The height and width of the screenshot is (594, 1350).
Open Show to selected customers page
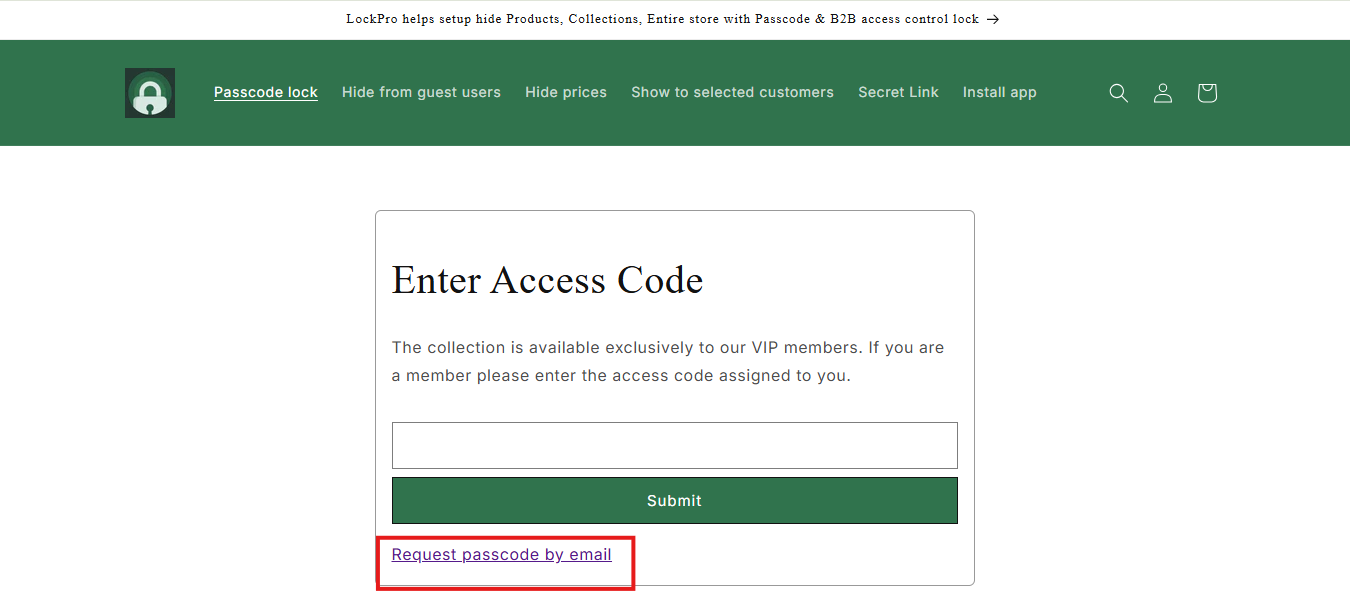pyautogui.click(x=732, y=92)
